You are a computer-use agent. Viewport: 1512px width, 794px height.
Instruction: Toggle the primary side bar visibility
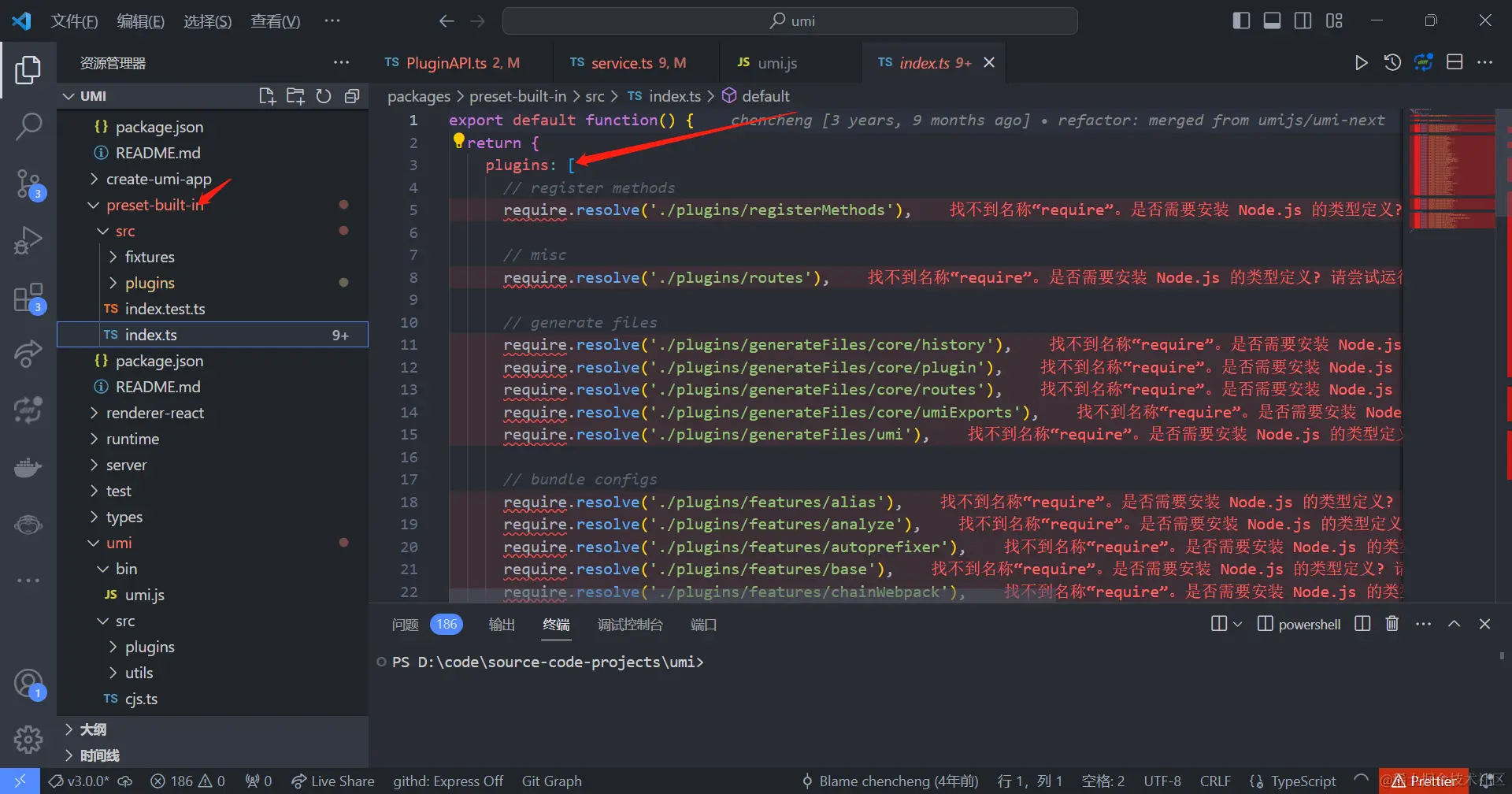[x=1241, y=20]
